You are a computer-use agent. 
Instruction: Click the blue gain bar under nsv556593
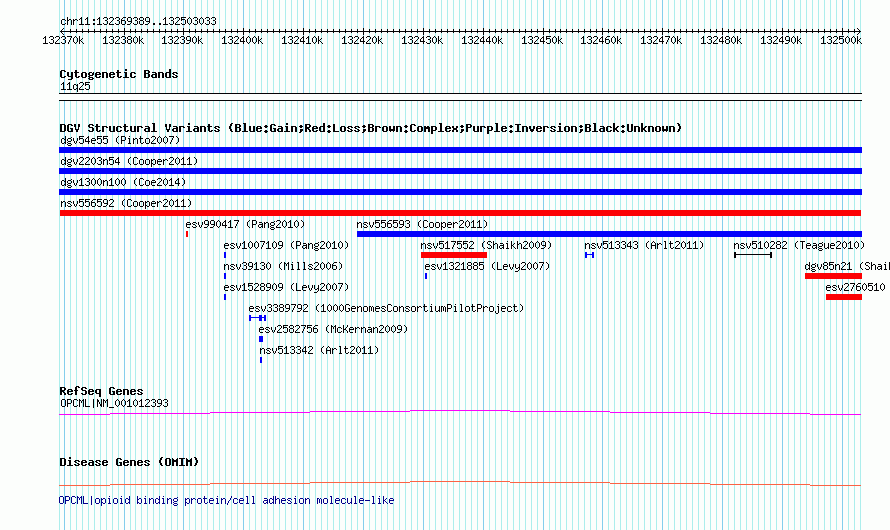point(609,234)
